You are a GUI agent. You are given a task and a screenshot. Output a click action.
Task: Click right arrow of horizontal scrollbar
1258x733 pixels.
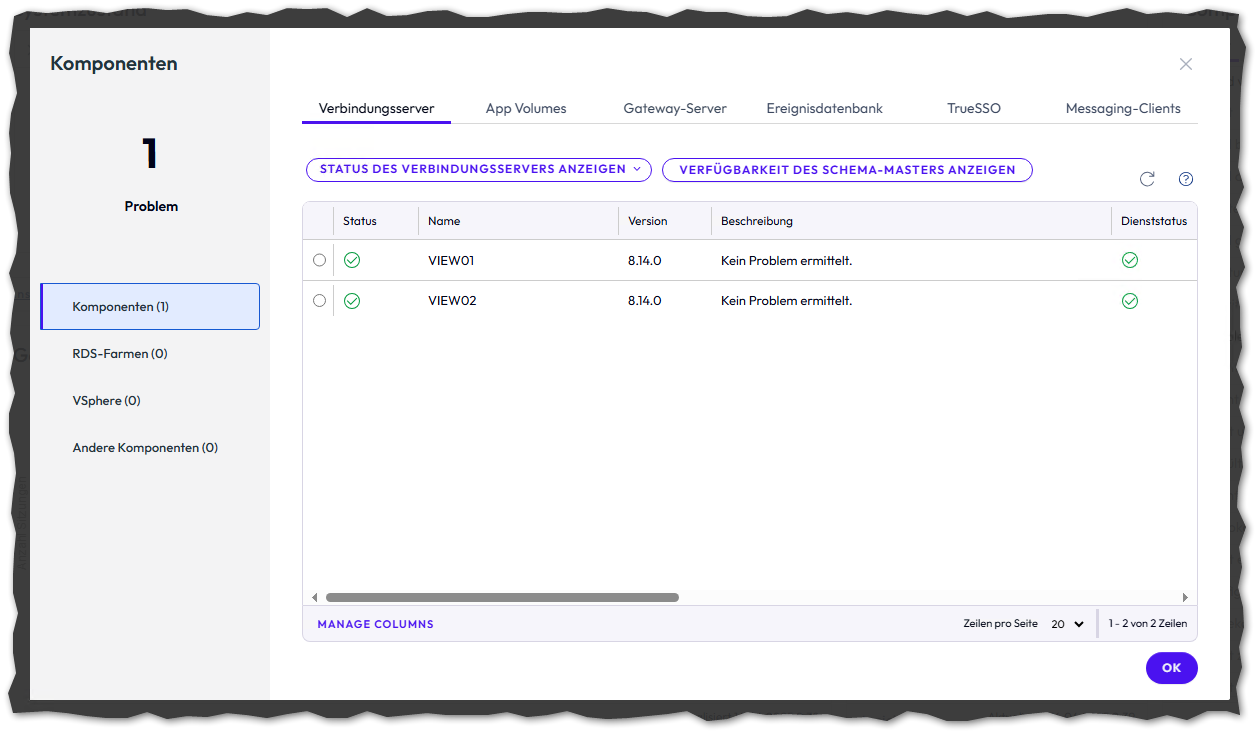pos(1185,598)
